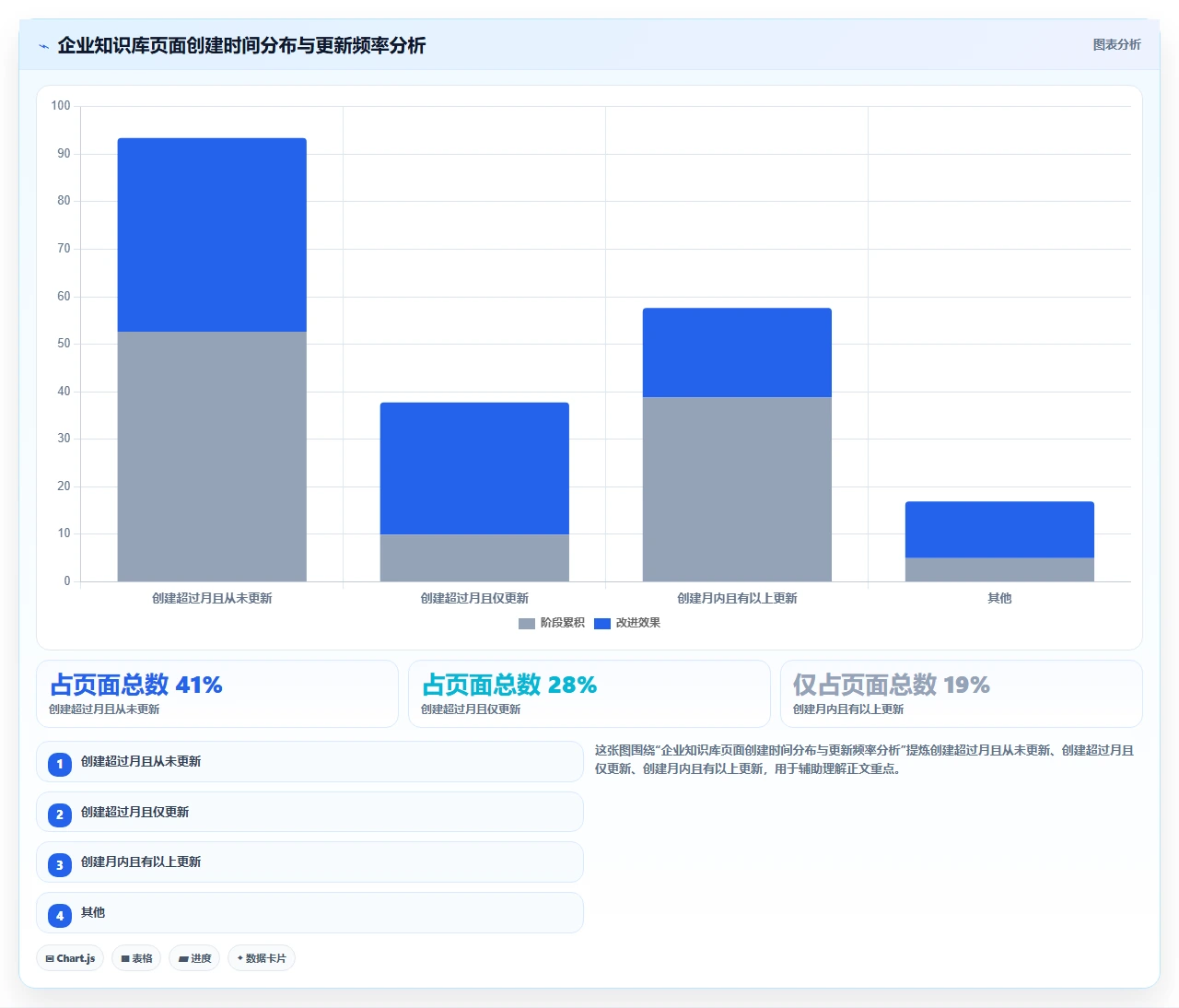Click the 进度 tag chip
The width and height of the screenshot is (1179, 1008).
click(194, 958)
